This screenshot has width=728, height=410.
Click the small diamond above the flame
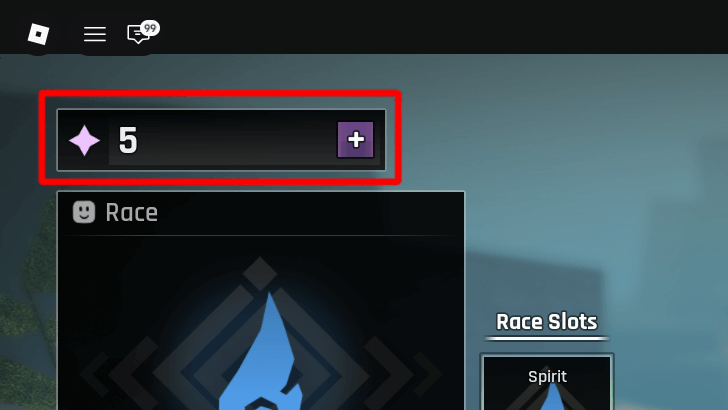[260, 274]
